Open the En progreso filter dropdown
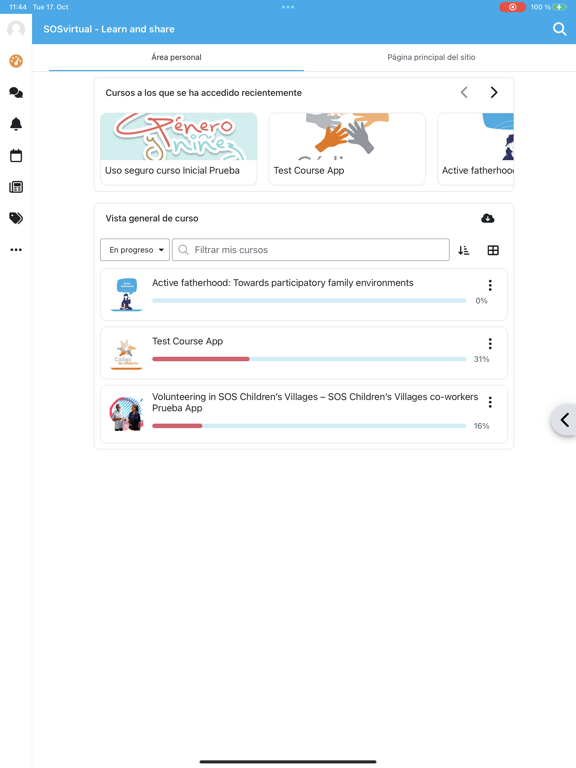The width and height of the screenshot is (576, 768). 135,250
